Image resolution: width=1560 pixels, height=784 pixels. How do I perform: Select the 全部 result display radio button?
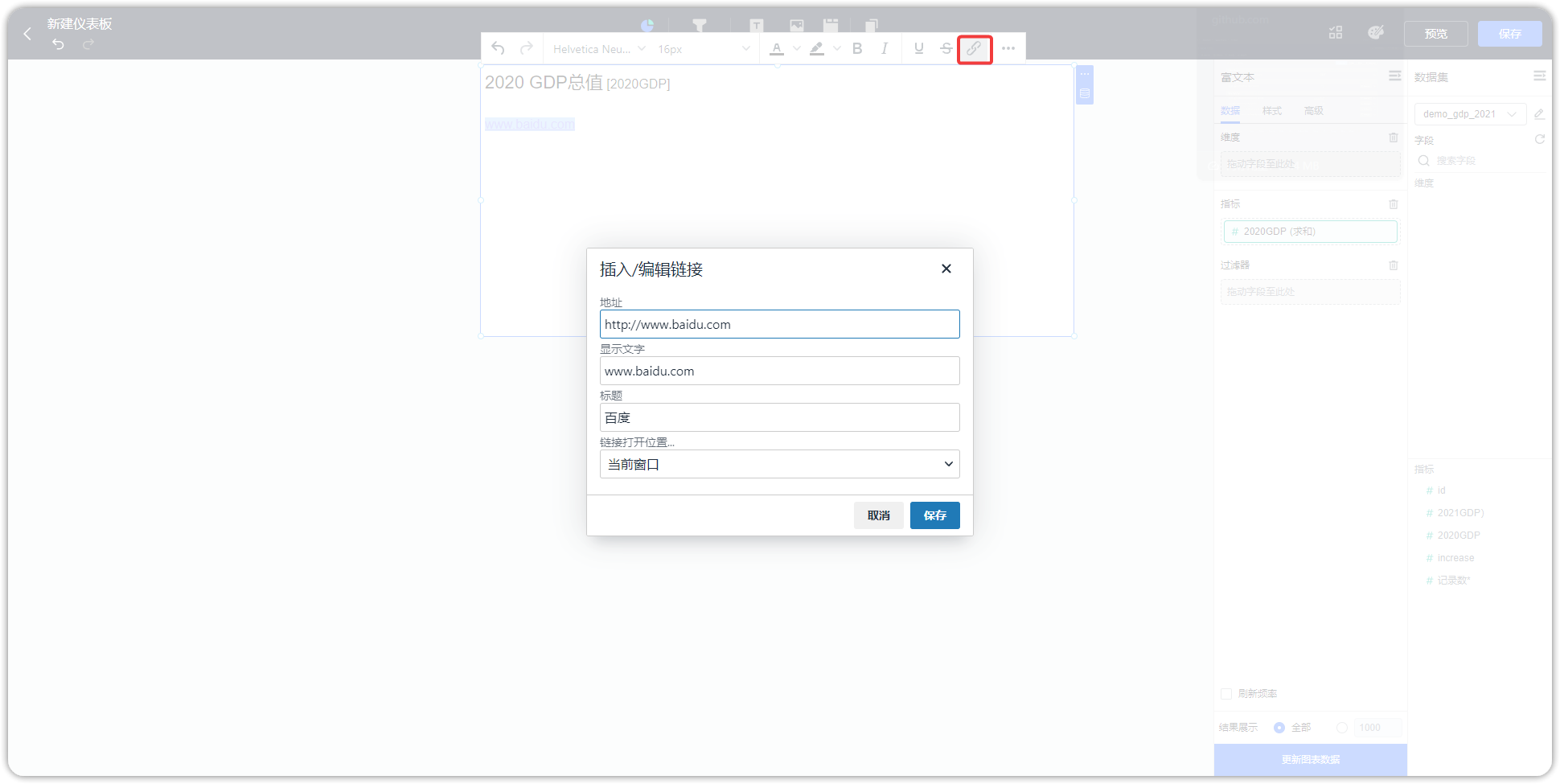[1279, 728]
